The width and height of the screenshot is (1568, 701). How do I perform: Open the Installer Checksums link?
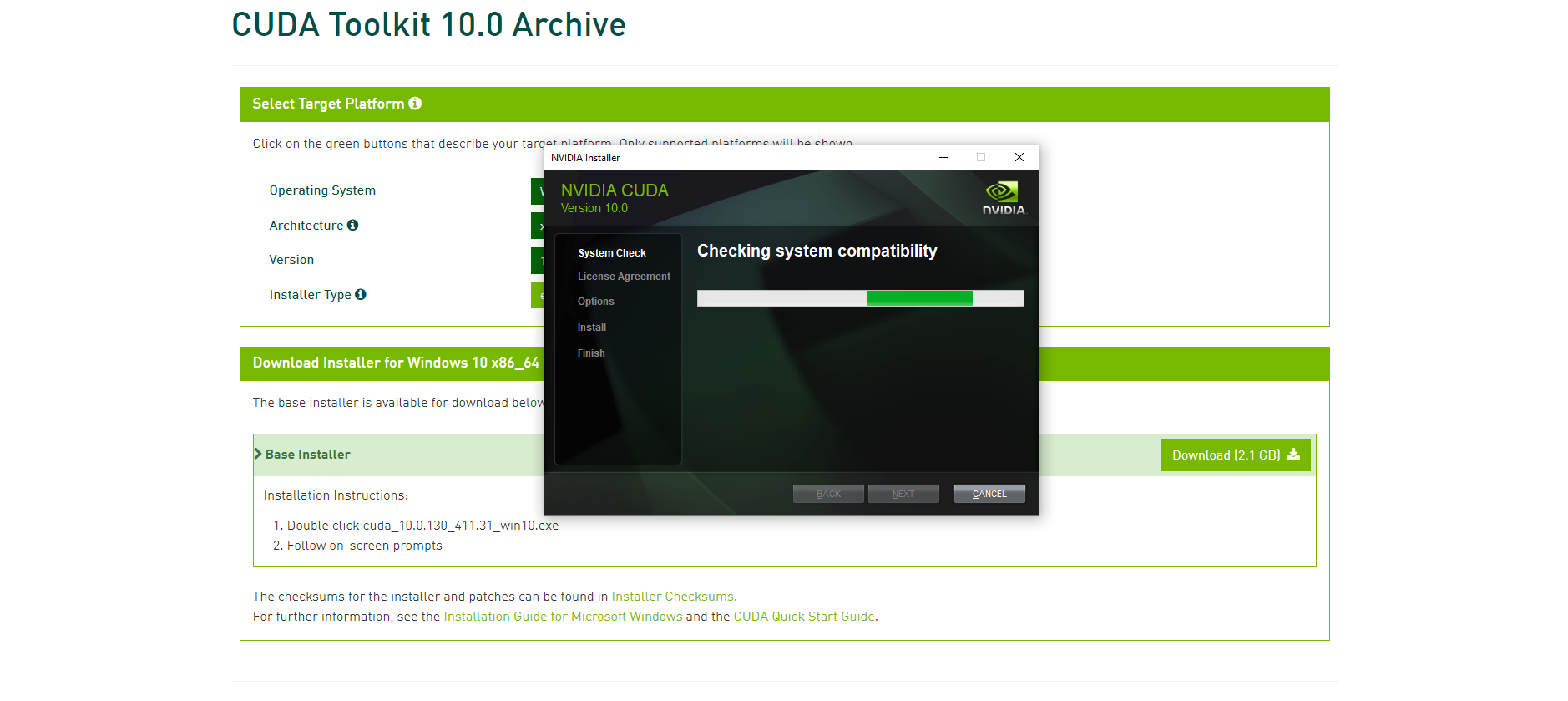point(673,597)
